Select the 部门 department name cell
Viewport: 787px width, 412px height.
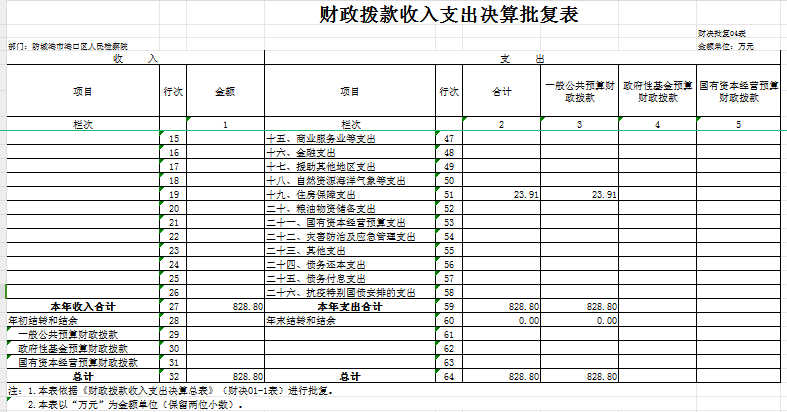(x=68, y=46)
